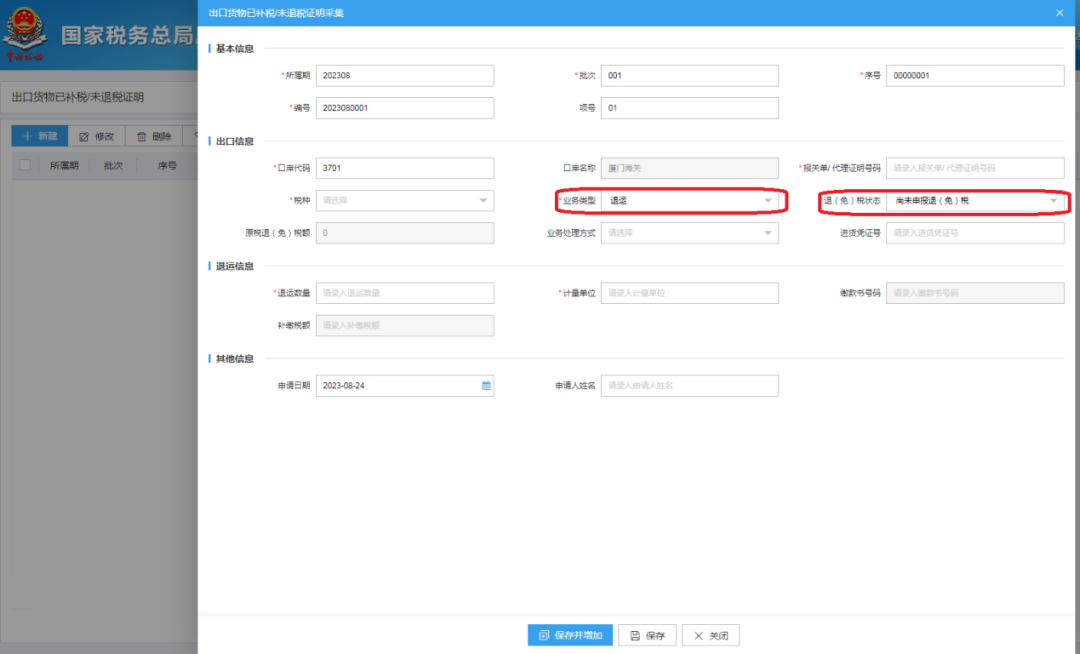This screenshot has height=654, width=1080.
Task: Click 删除 button in background window
Action: [x=154, y=136]
